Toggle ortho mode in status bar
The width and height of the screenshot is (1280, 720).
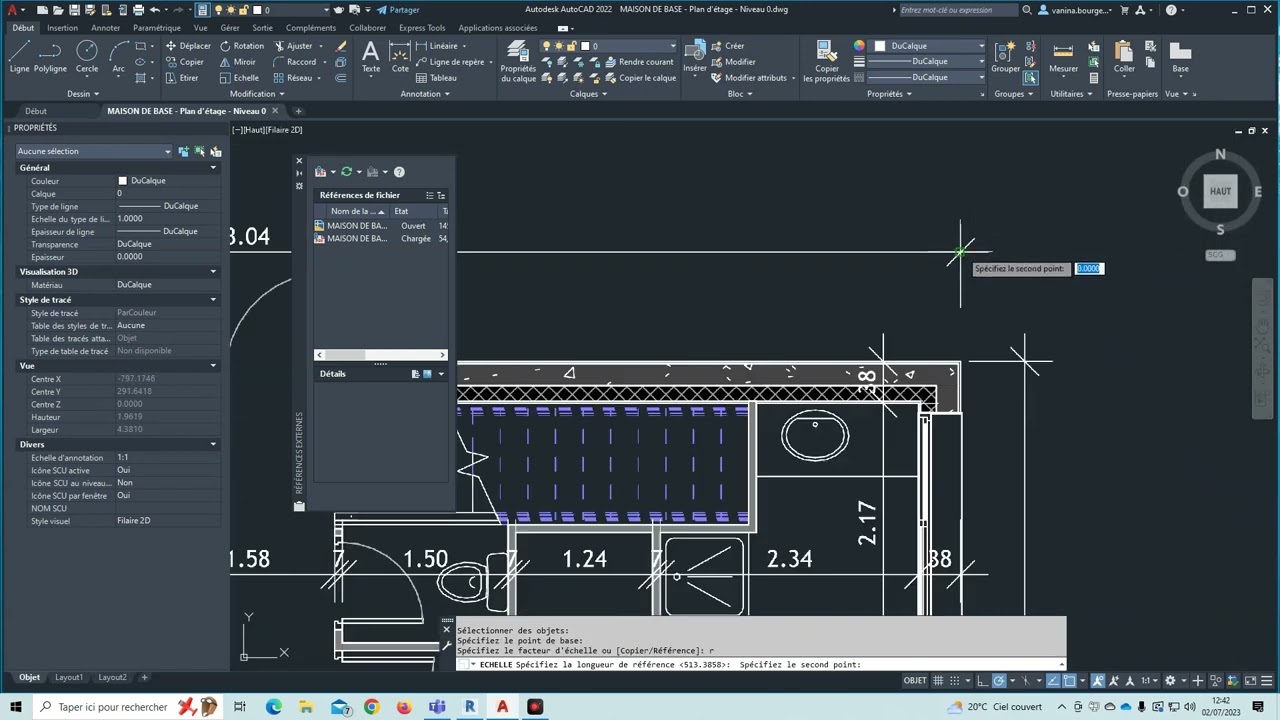[x=983, y=681]
